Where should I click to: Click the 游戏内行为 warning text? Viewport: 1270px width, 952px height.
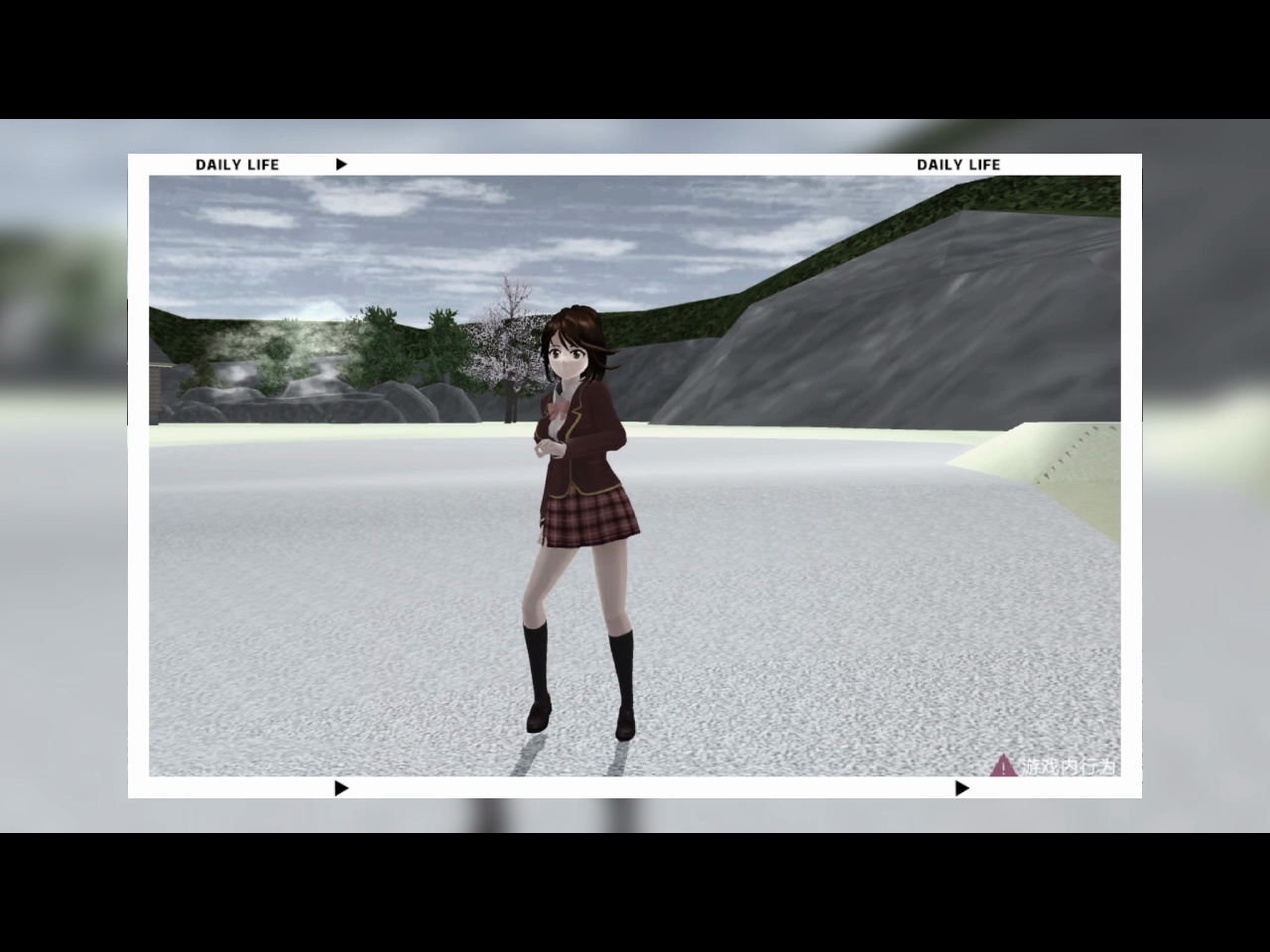click(x=1070, y=767)
